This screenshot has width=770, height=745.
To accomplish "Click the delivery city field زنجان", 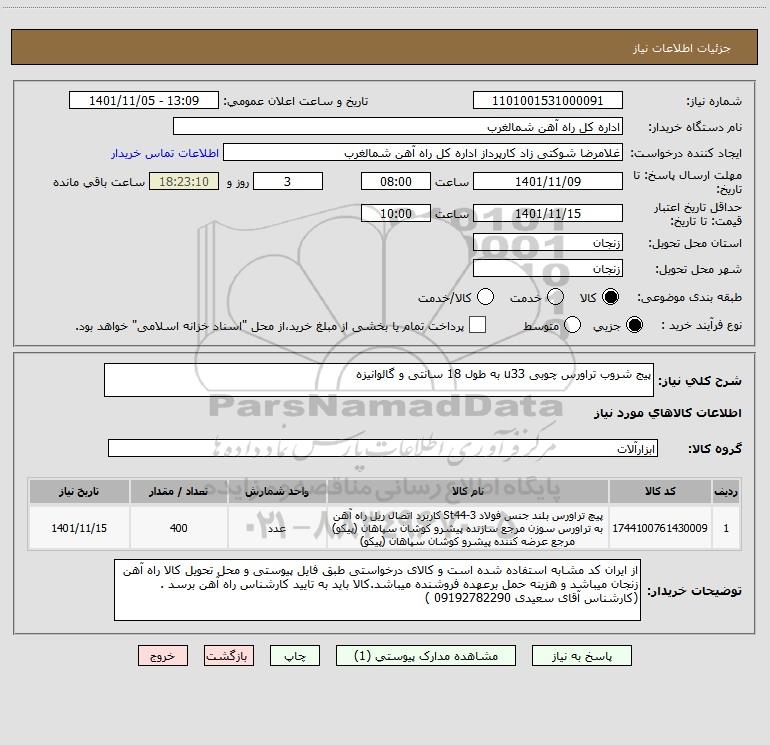I will tap(548, 269).
